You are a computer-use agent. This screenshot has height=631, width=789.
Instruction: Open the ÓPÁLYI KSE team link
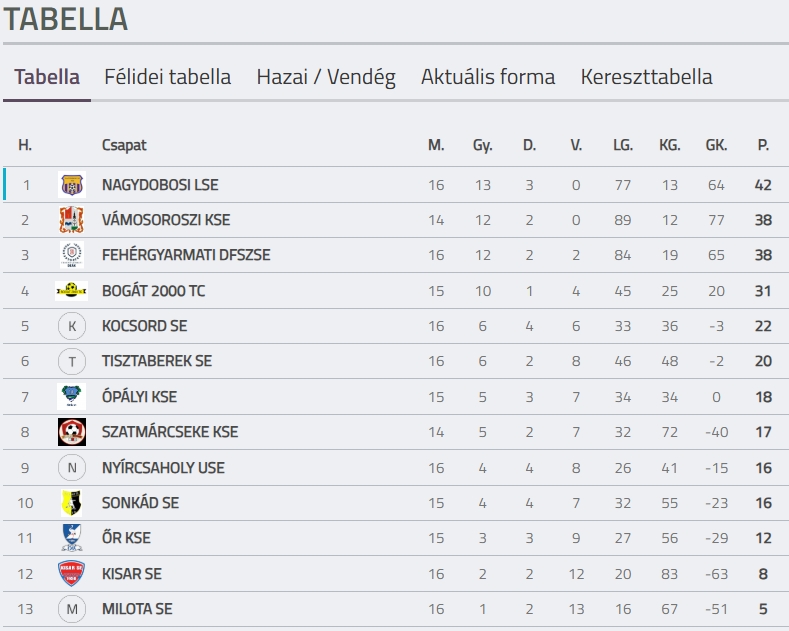139,397
